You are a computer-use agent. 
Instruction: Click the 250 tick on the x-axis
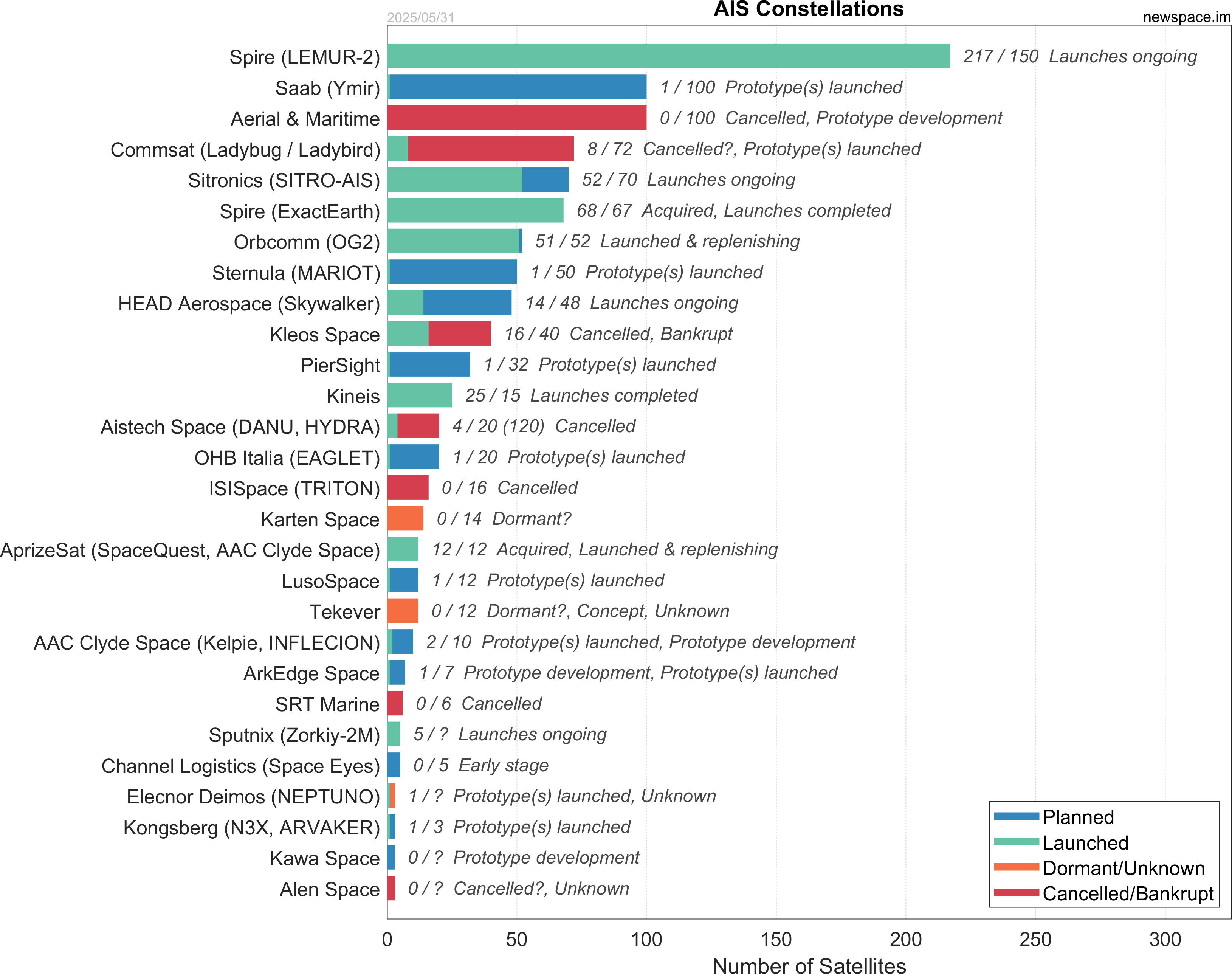coord(1035,938)
